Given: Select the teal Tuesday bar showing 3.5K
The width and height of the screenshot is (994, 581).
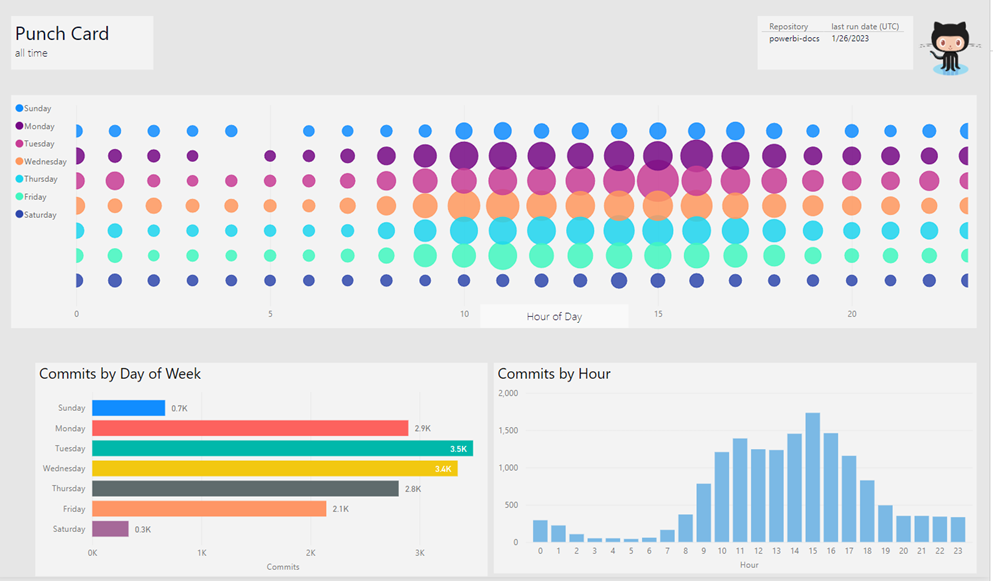Looking at the screenshot, I should click(x=283, y=449).
